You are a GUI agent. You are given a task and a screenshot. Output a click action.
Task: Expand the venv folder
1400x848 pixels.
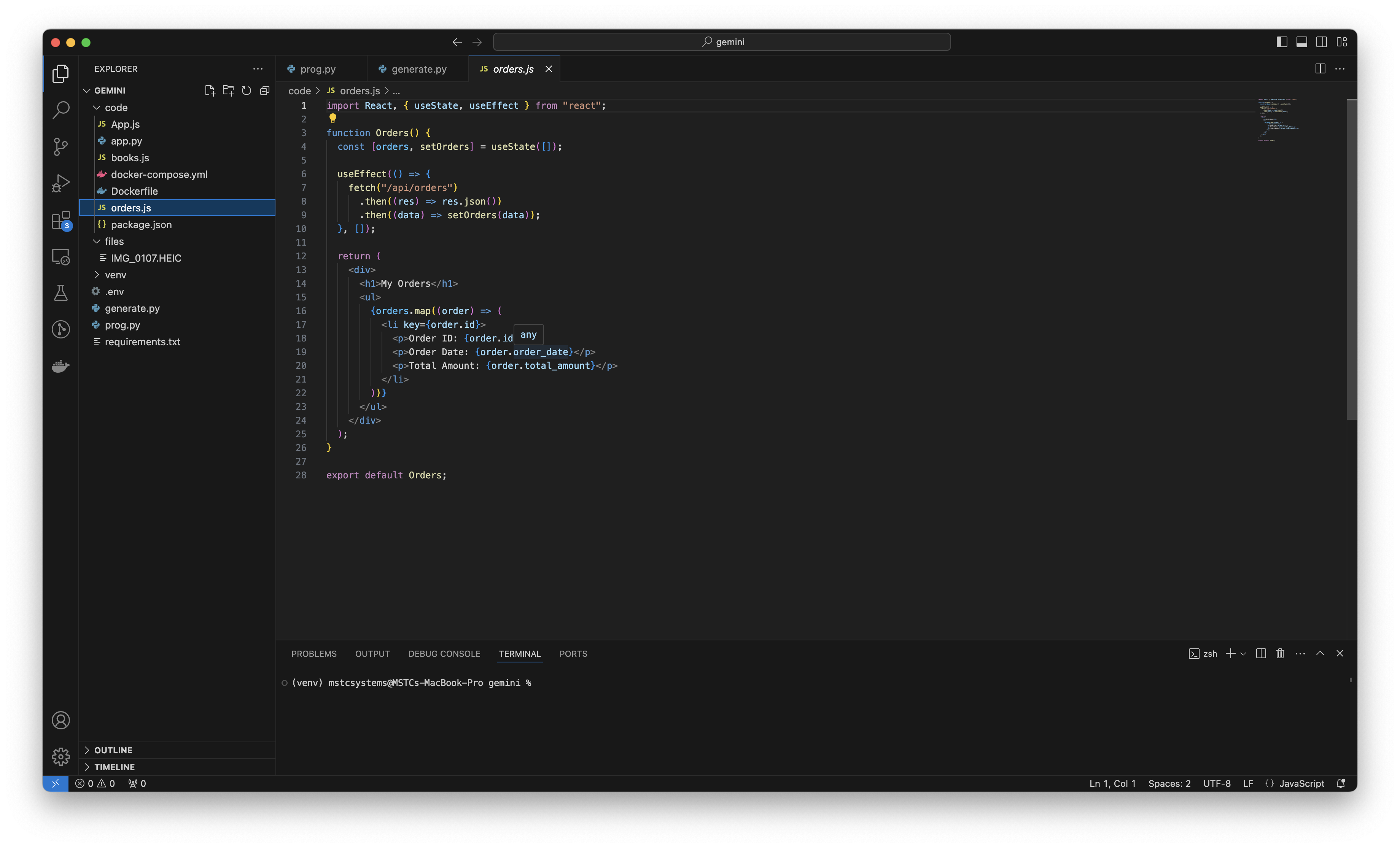115,275
